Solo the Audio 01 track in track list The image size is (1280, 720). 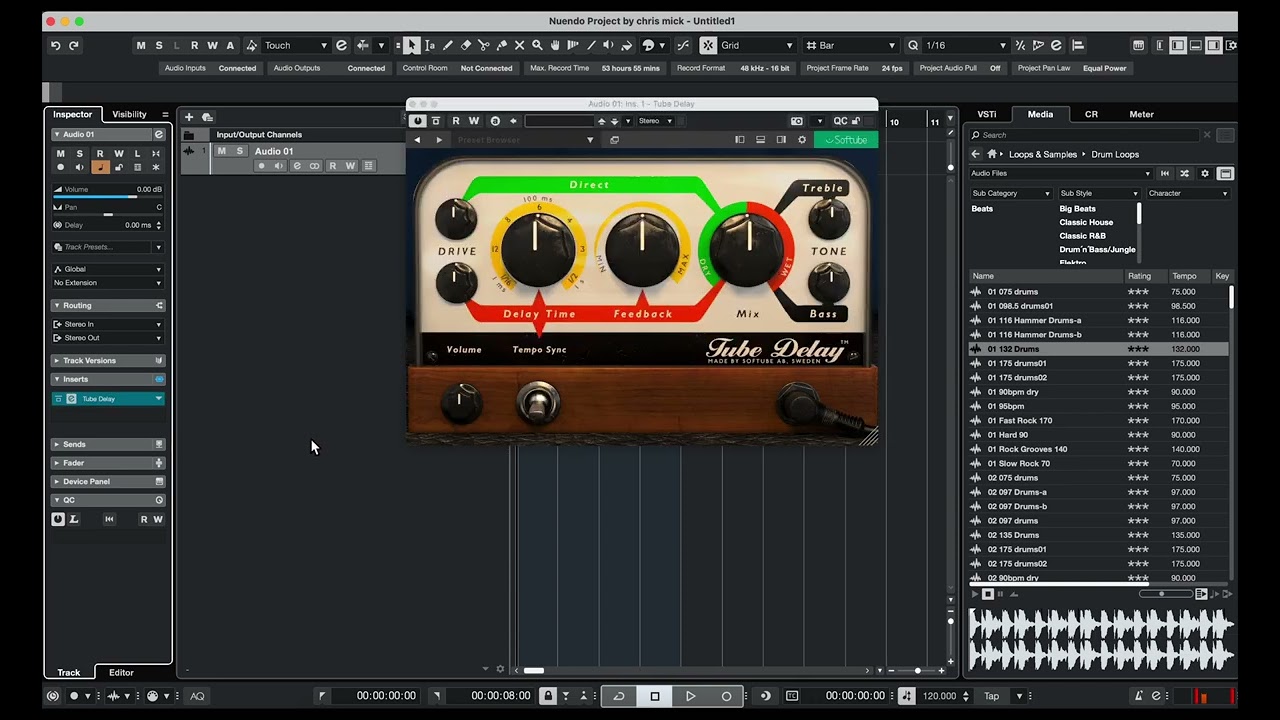(x=239, y=151)
